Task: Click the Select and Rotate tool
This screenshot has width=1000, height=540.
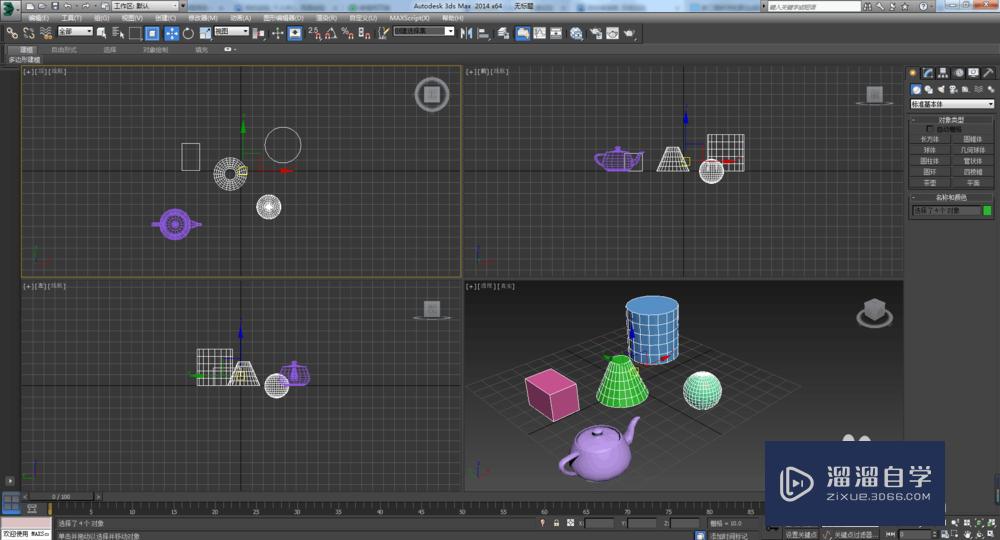Action: click(x=190, y=33)
